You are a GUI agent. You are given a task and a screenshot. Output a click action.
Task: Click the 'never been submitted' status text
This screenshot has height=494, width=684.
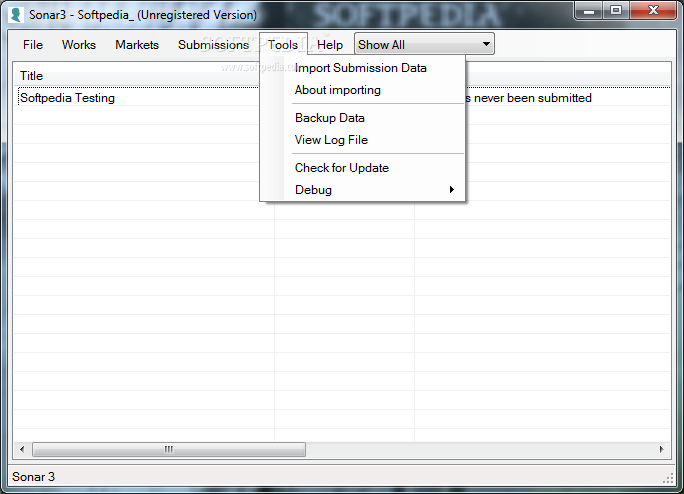(532, 98)
